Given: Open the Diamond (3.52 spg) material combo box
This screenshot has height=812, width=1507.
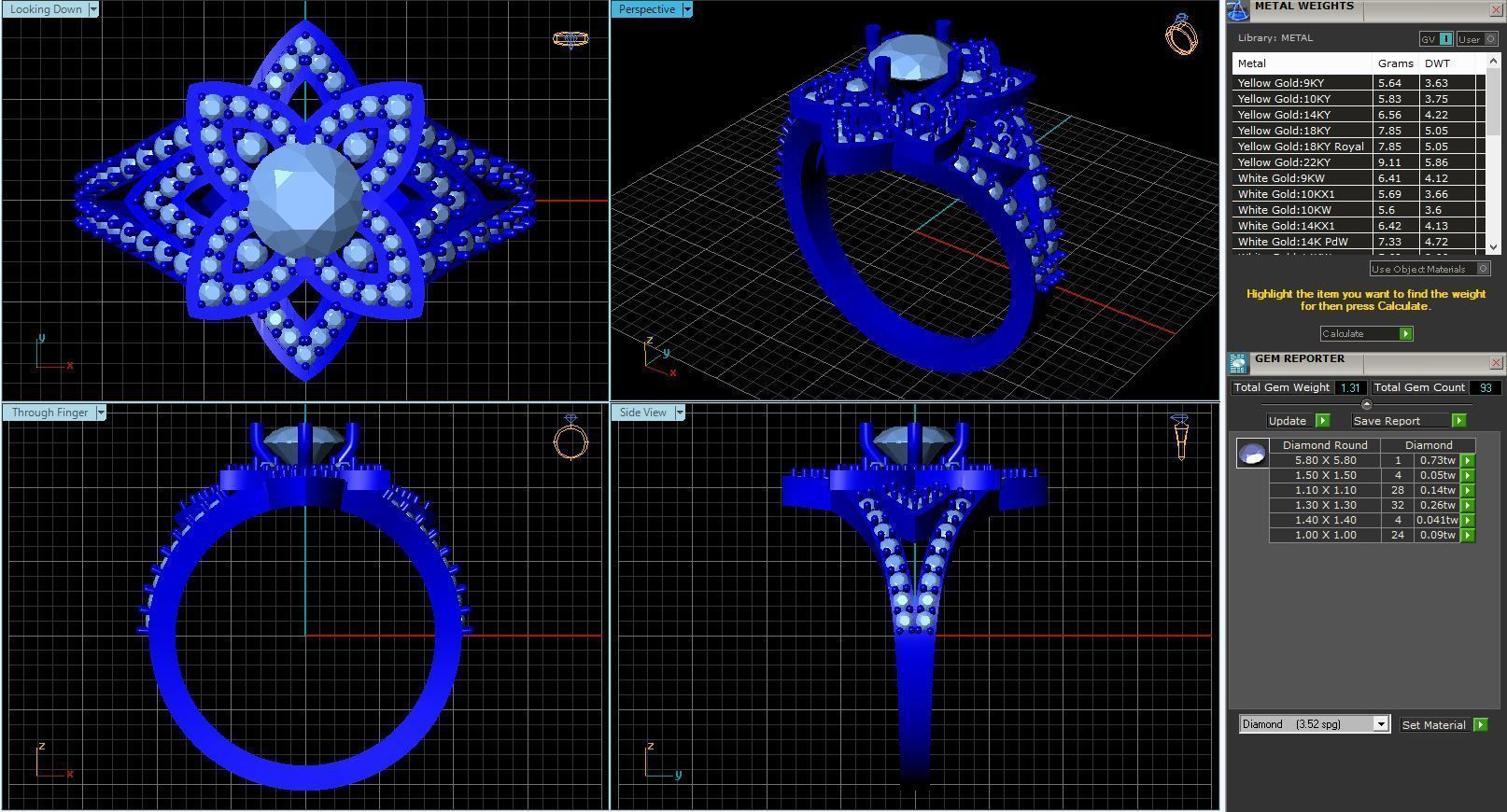Looking at the screenshot, I should (1314, 724).
